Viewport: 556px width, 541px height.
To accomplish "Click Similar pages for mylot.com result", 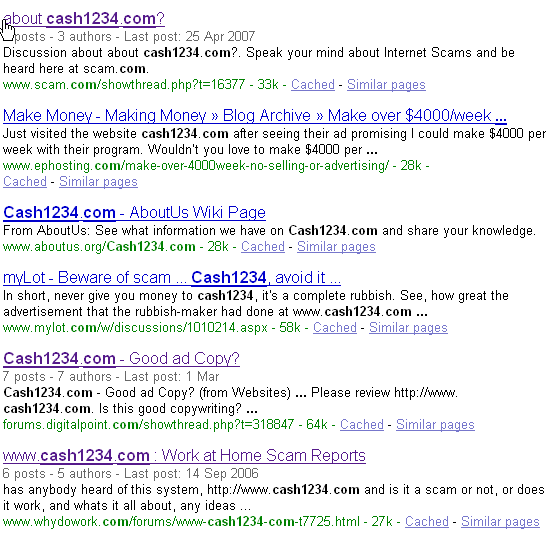I will [408, 328].
